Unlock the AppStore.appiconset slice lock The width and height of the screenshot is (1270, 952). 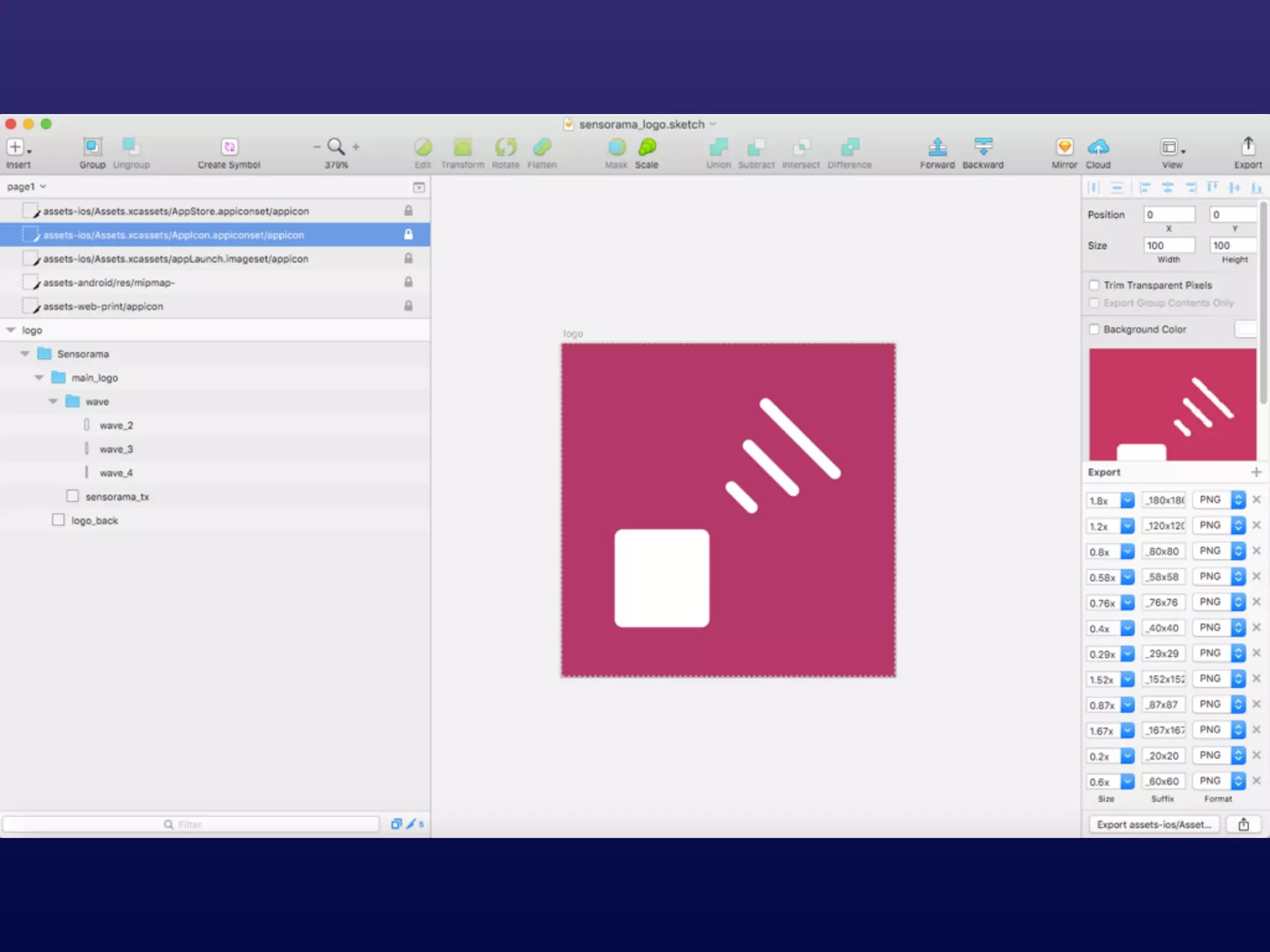pyautogui.click(x=408, y=211)
